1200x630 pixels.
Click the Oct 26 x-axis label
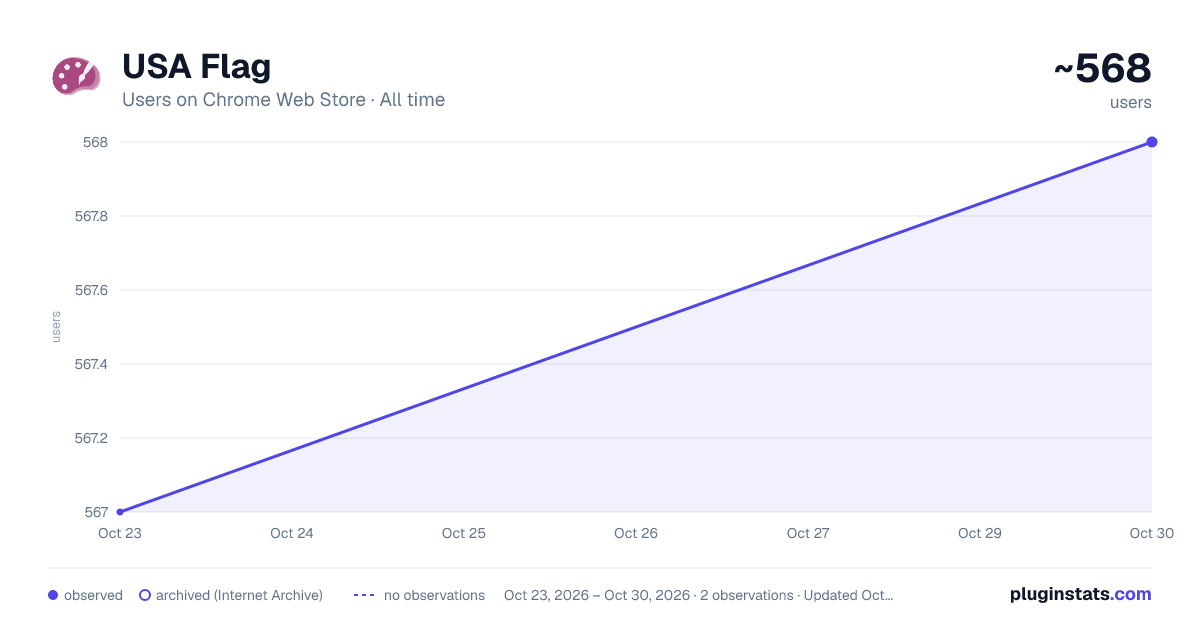pos(636,533)
